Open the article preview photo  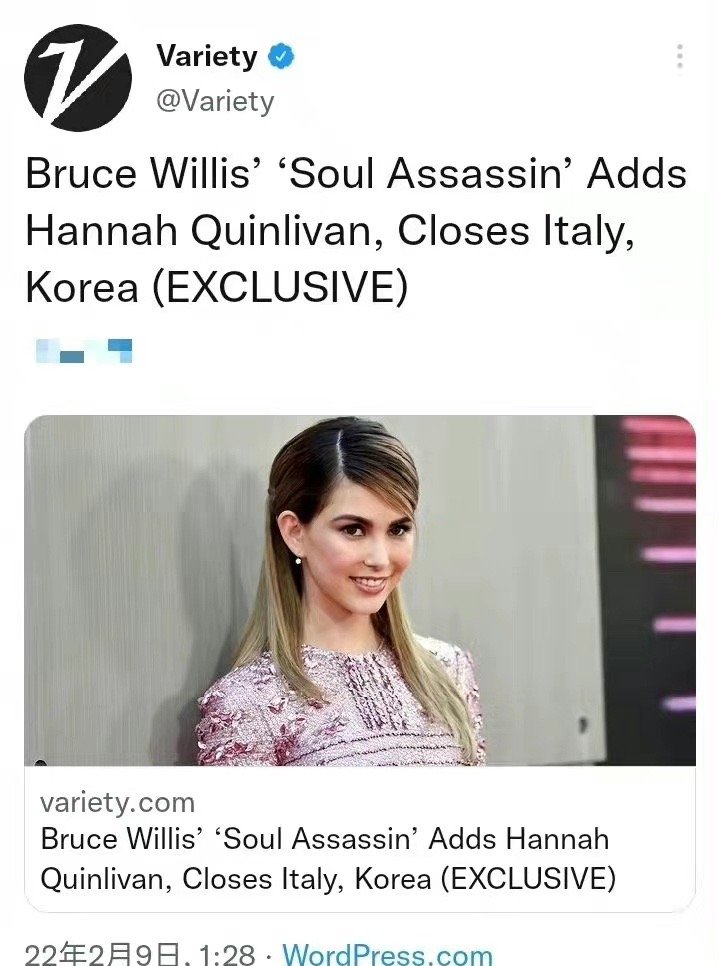pyautogui.click(x=360, y=590)
